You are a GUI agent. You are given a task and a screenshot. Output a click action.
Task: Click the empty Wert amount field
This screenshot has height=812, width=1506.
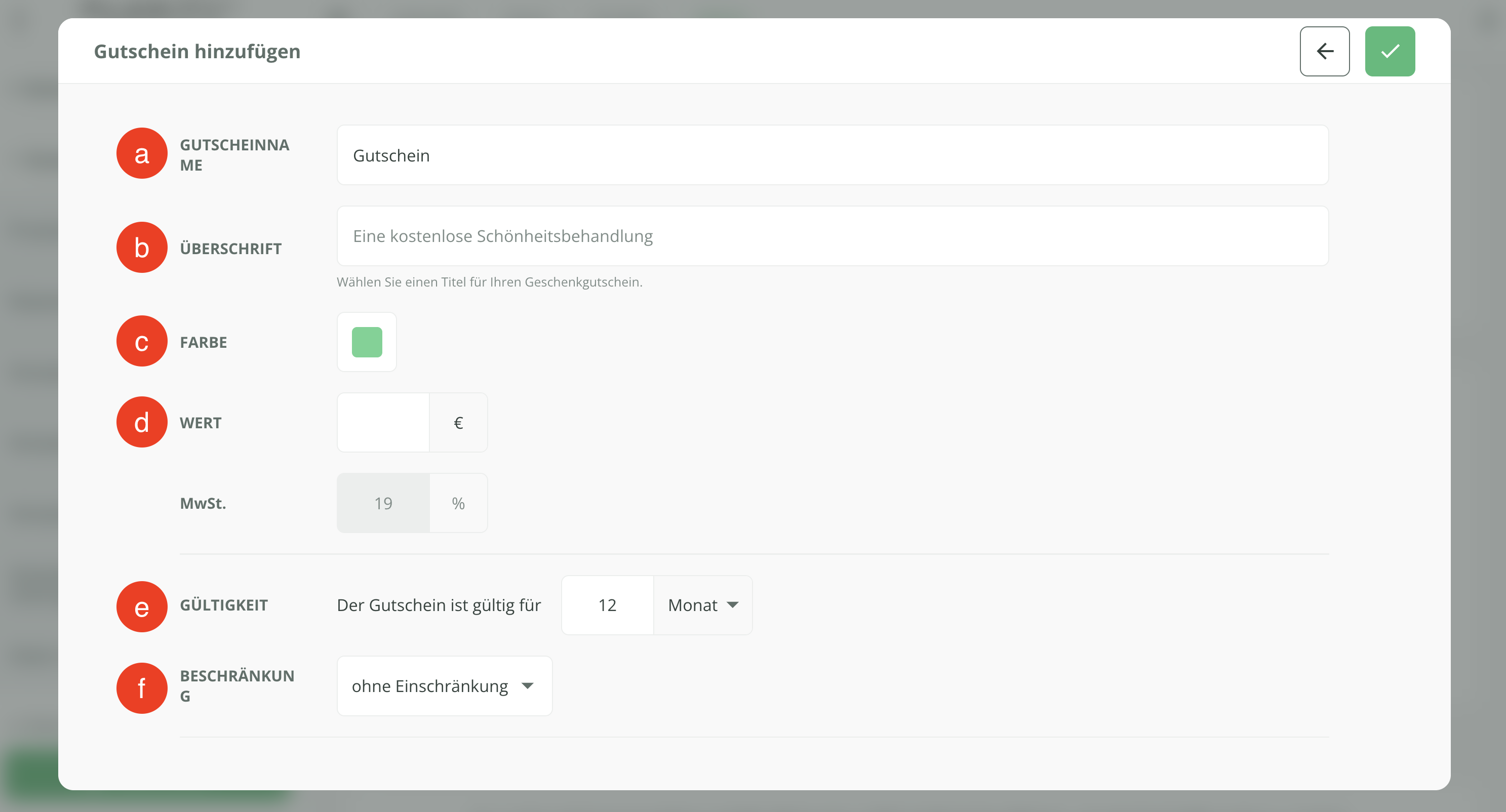click(383, 422)
